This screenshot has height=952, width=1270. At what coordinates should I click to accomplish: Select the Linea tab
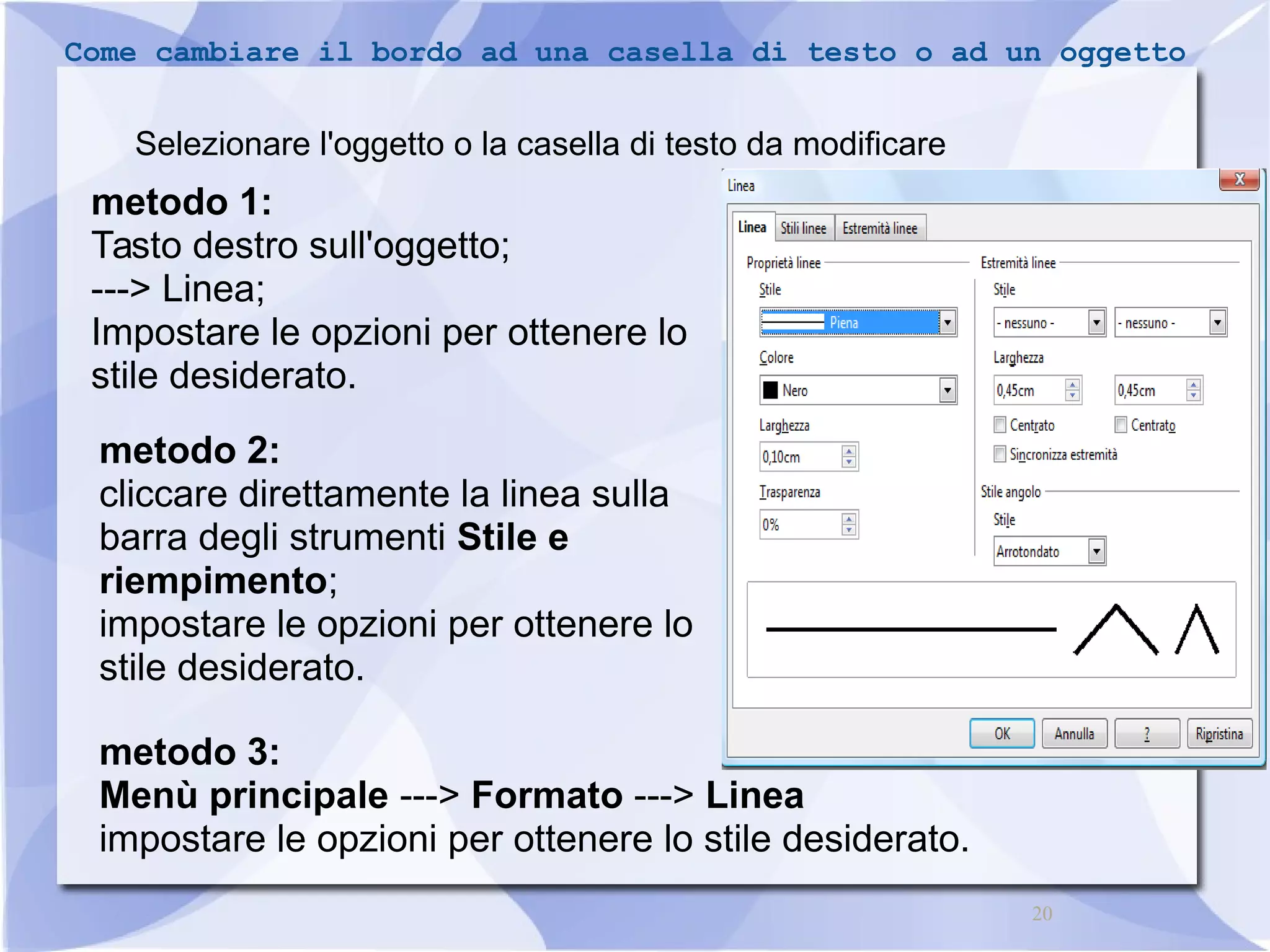tap(752, 227)
